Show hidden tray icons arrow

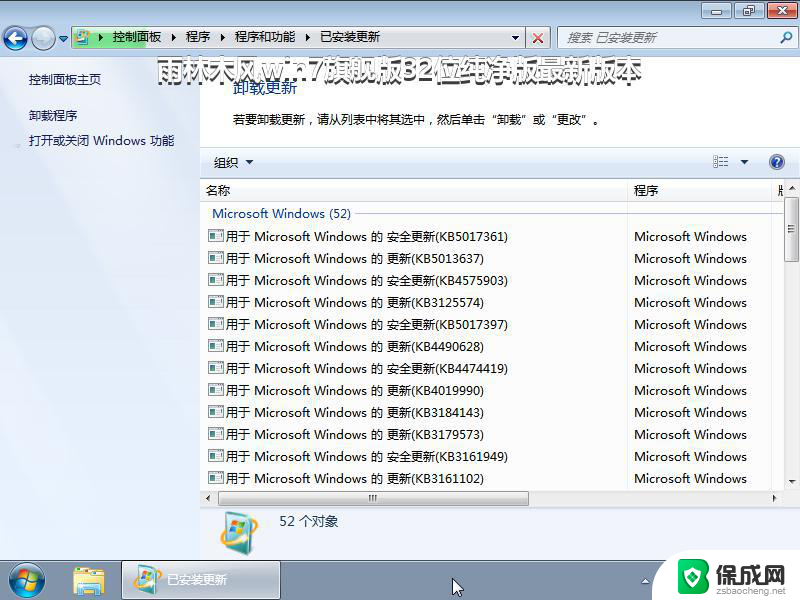pos(645,581)
